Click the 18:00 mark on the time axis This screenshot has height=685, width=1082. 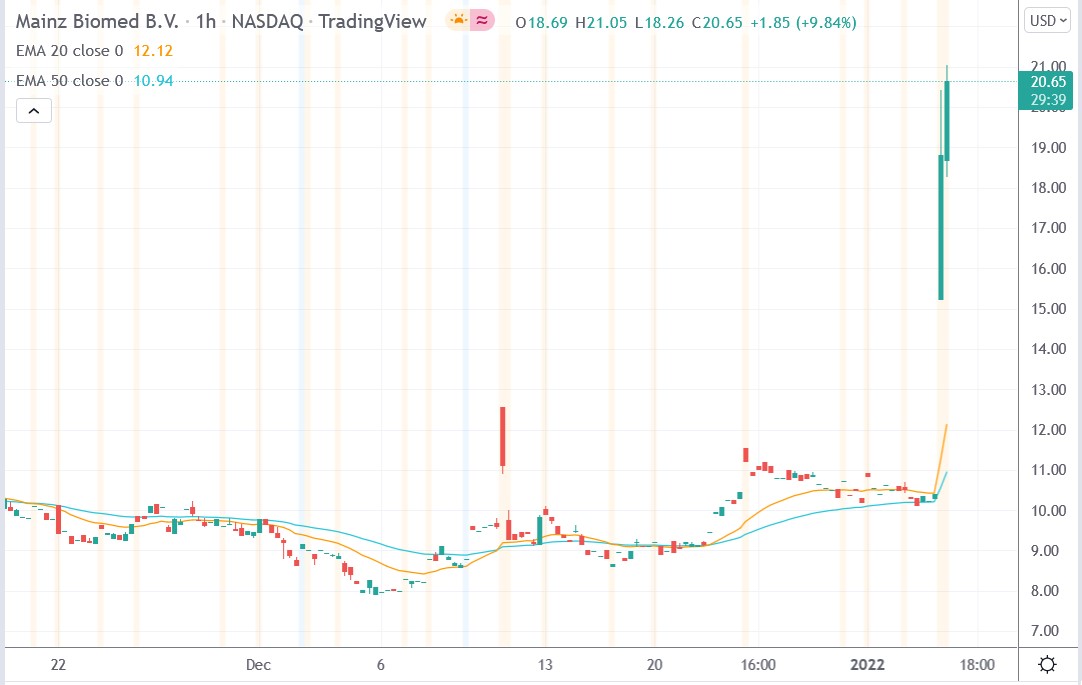pos(977,664)
